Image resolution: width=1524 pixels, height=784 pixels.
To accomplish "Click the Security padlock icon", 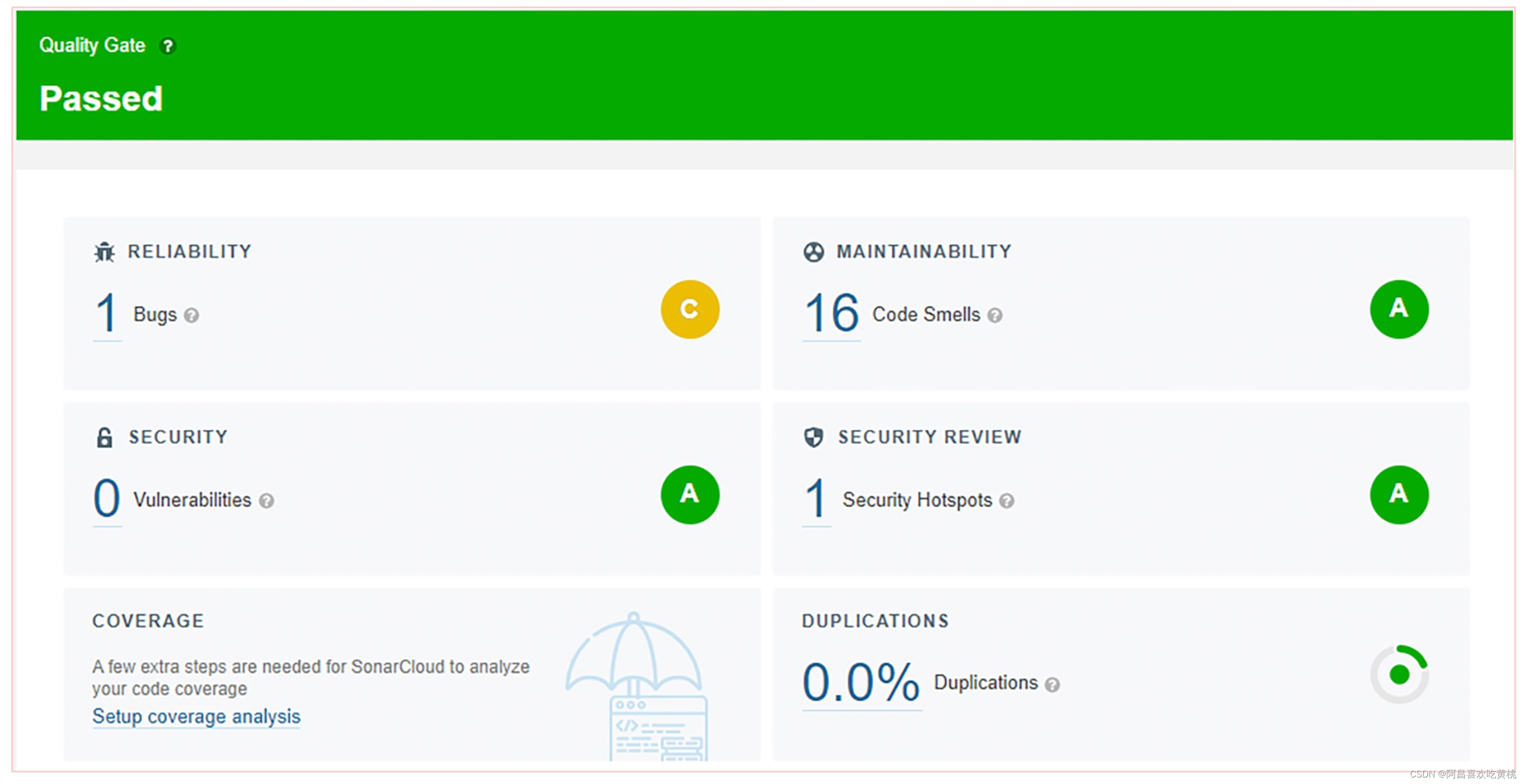I will coord(105,438).
